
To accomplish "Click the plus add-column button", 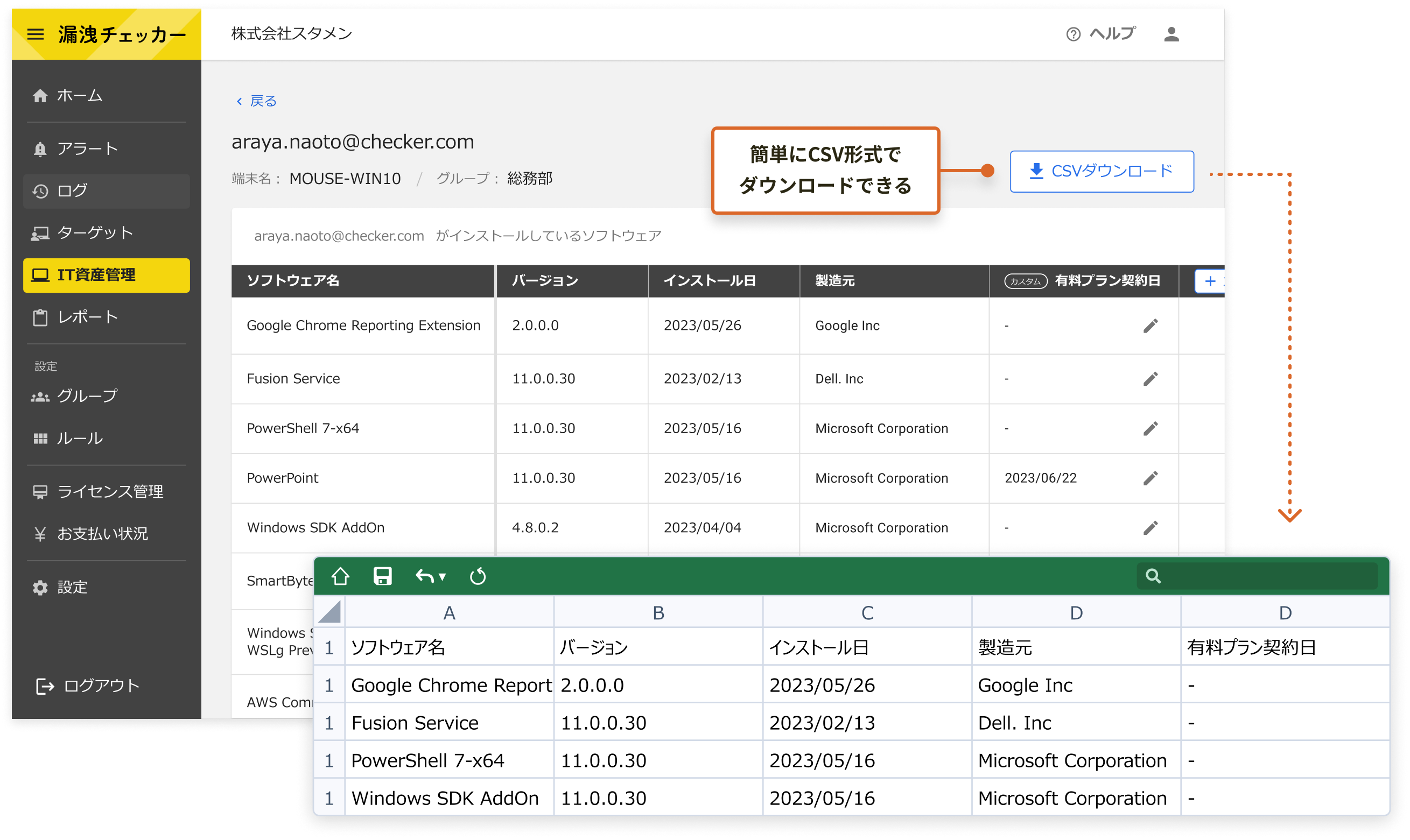I will (x=1209, y=281).
